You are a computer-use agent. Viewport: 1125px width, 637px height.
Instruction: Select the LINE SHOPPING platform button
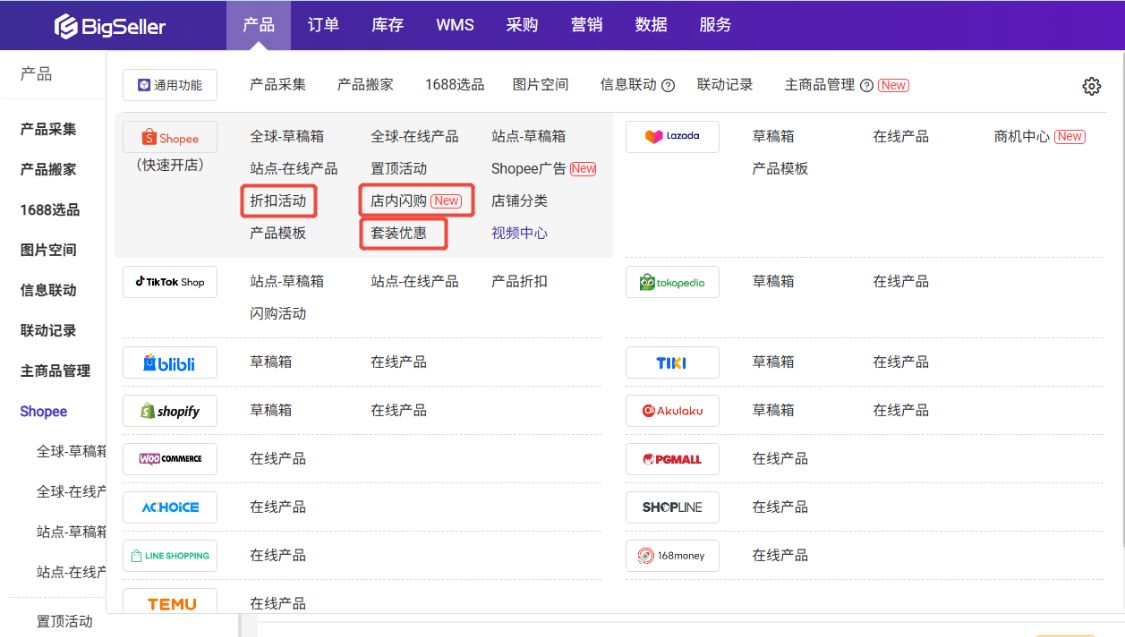point(170,555)
